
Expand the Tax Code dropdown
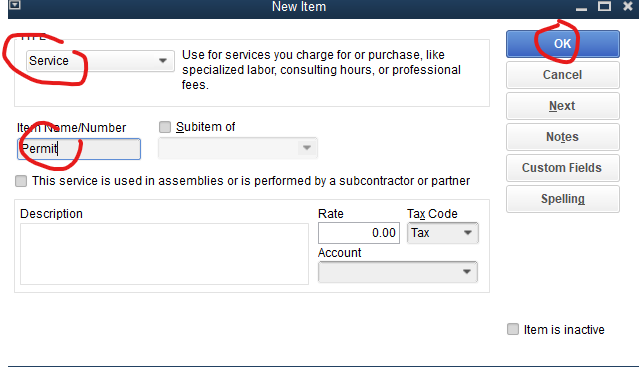pyautogui.click(x=468, y=233)
